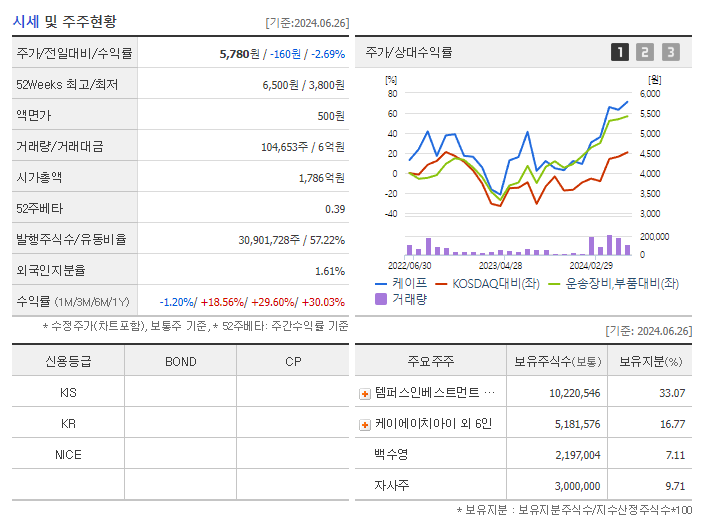Click the purple 거래량 legend square
Screen dimensions: 702x525
tap(381, 299)
